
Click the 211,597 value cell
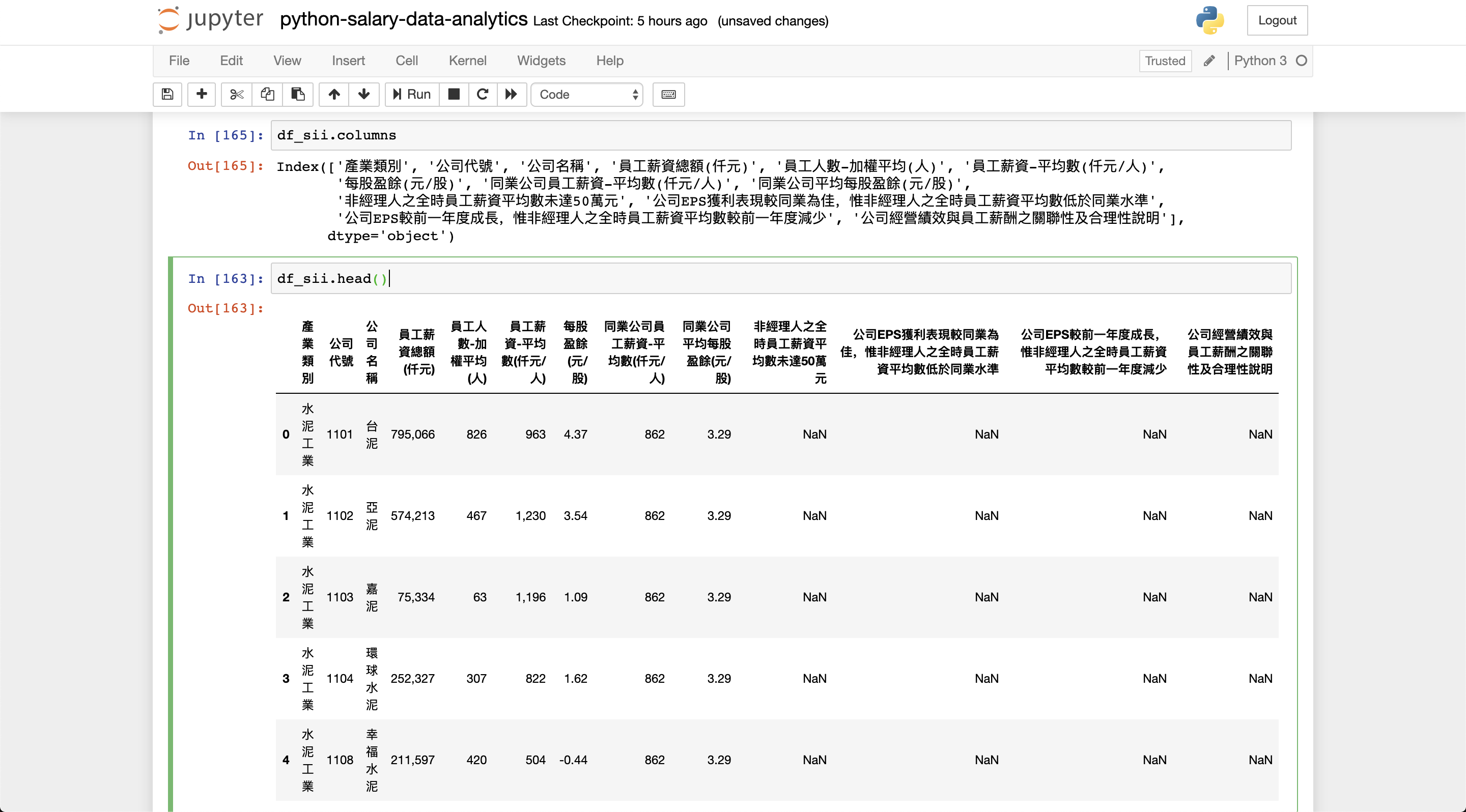coord(413,760)
